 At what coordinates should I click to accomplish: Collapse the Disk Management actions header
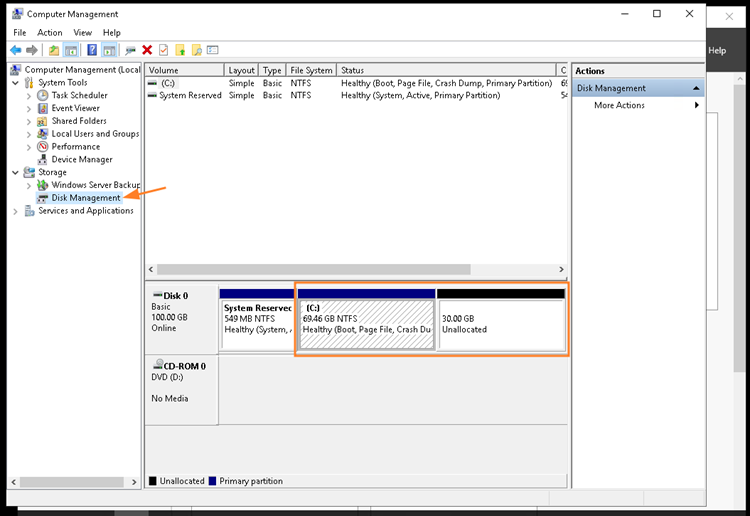[x=696, y=88]
